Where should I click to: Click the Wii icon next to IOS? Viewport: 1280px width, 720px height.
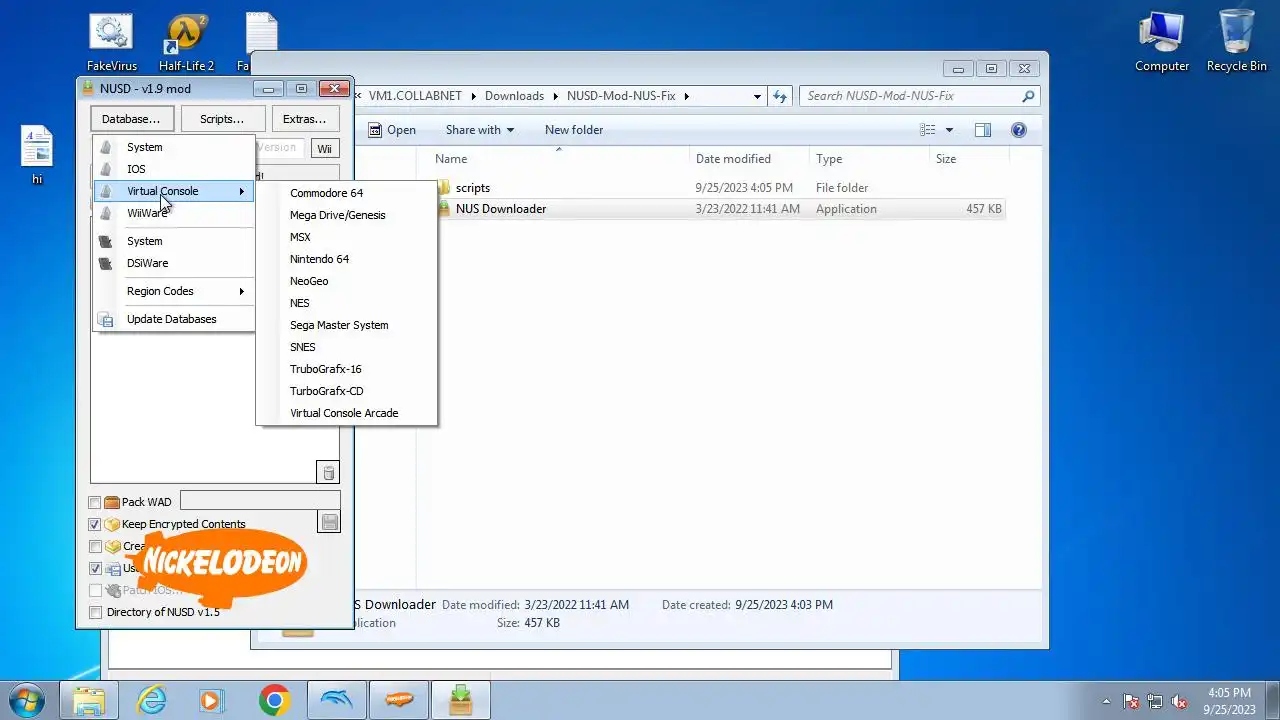click(x=106, y=169)
